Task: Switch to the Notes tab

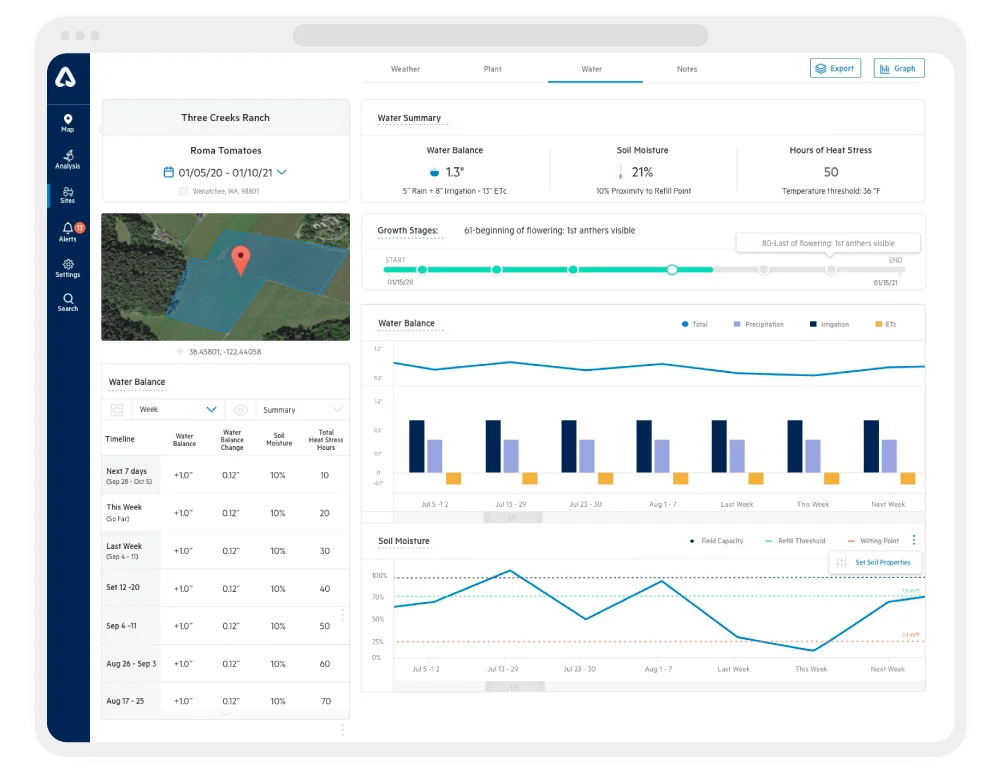Action: 687,69
